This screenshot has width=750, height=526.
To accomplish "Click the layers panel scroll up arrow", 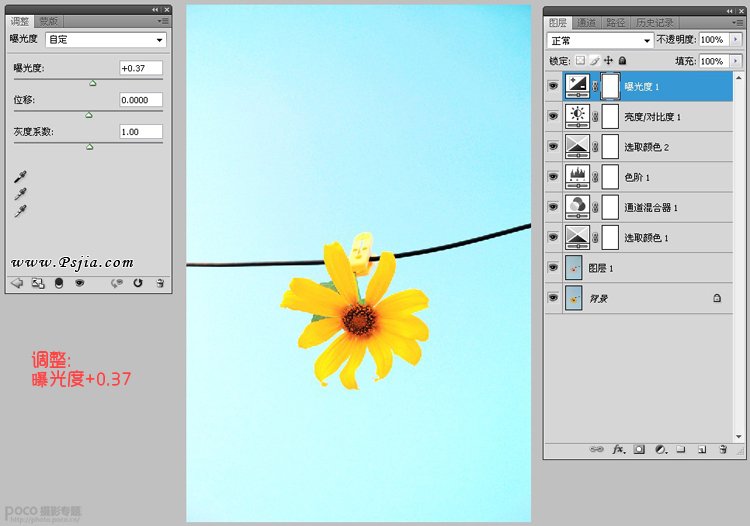I will pos(739,77).
